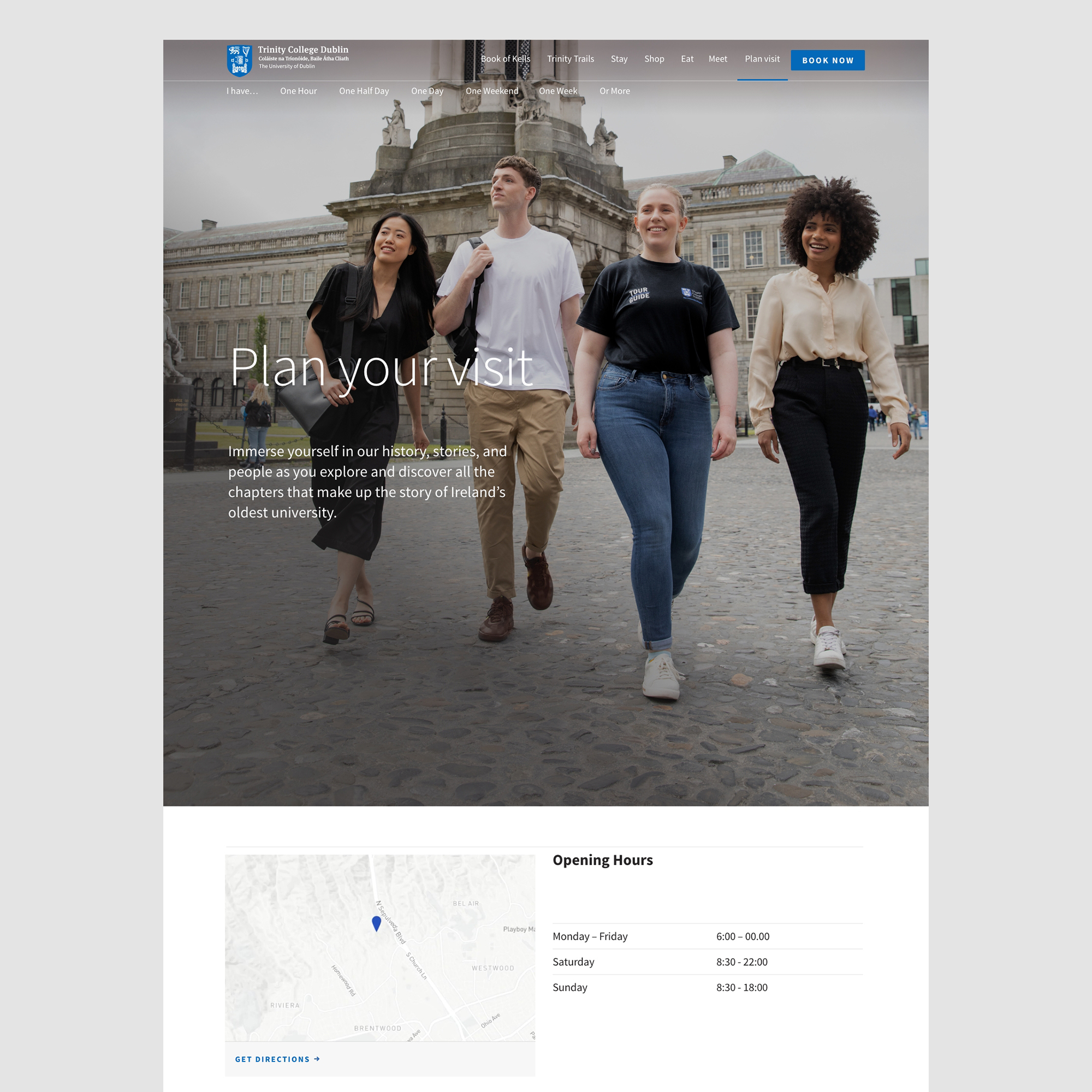The height and width of the screenshot is (1092, 1092).
Task: Select the One Week option
Action: 558,91
